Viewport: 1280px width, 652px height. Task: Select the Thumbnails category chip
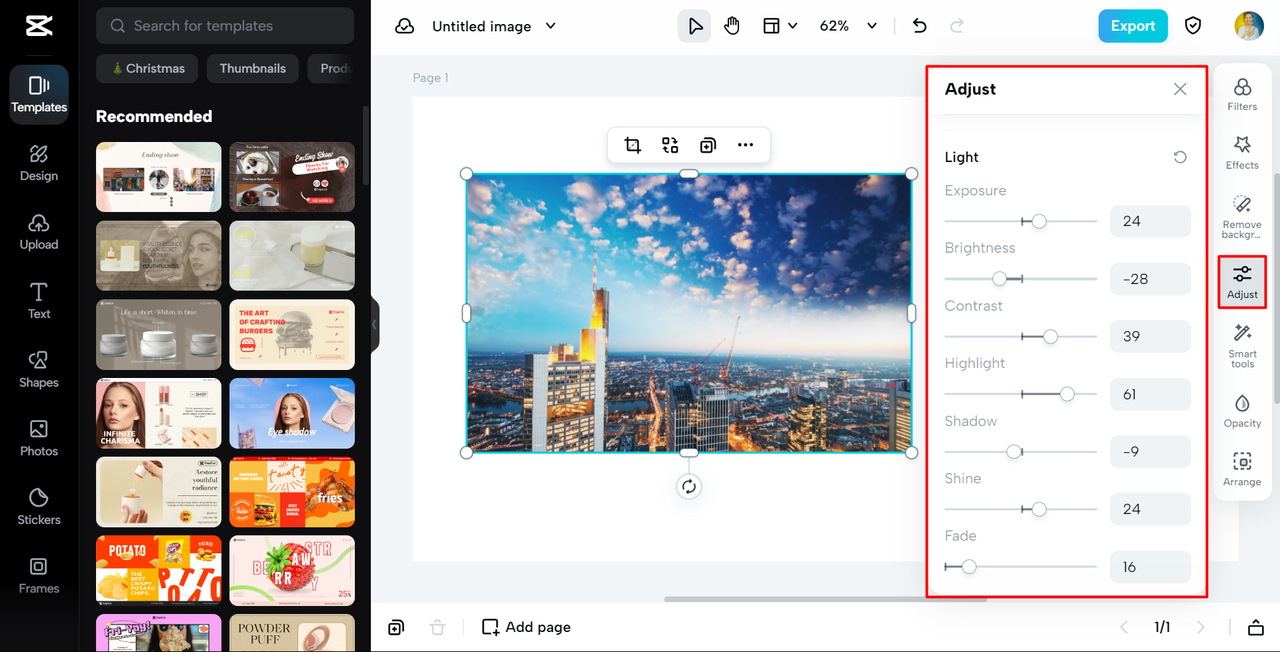click(253, 68)
